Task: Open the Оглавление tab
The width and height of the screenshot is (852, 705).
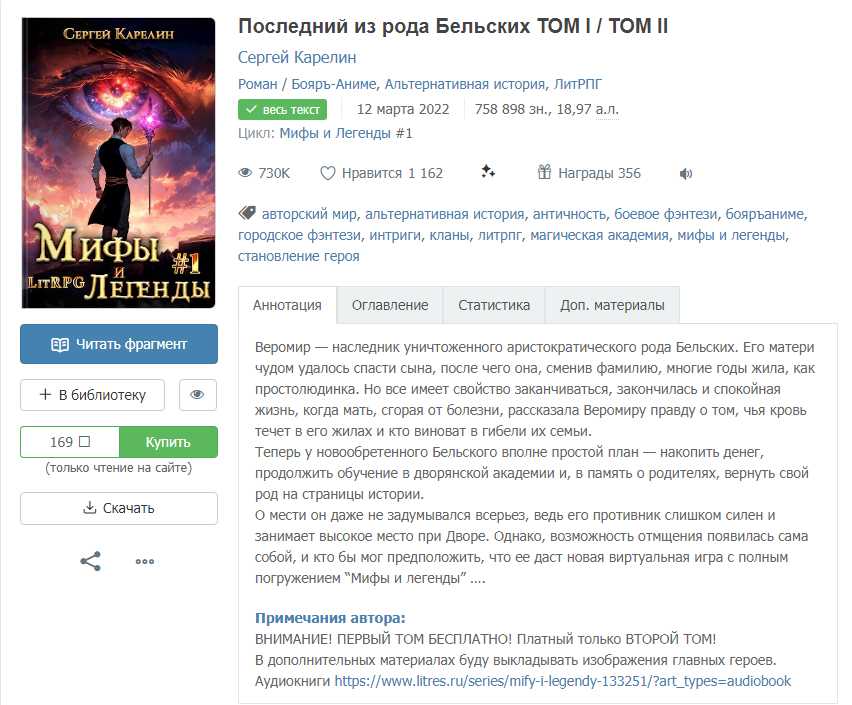Action: tap(390, 305)
